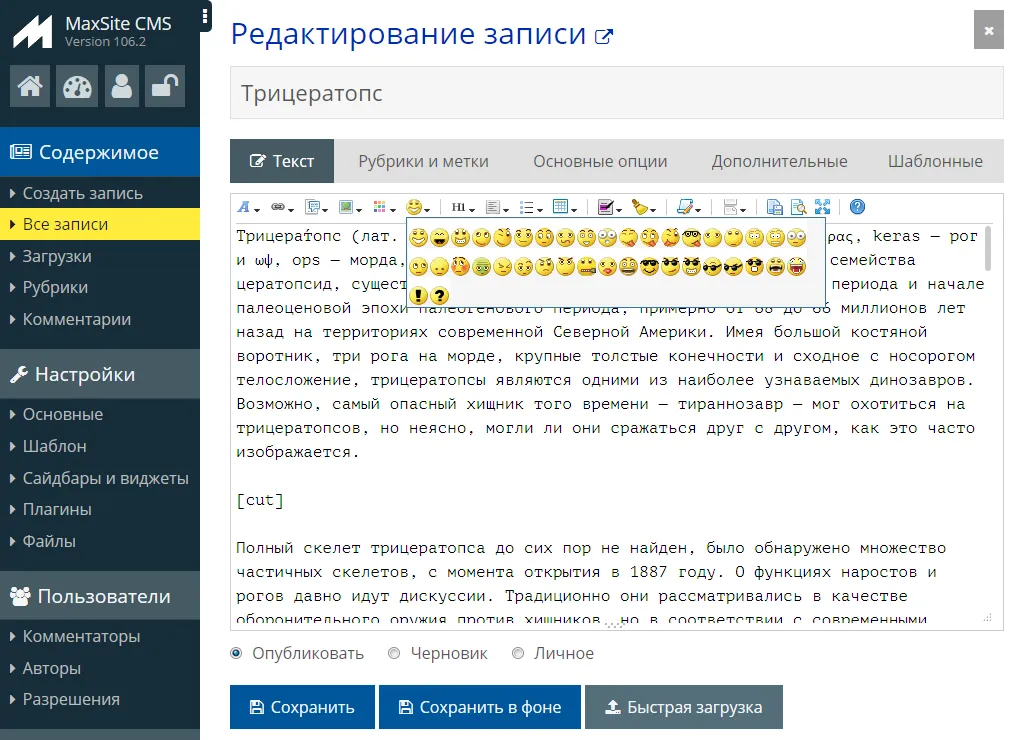1012x740 pixels.
Task: Open the post in new window icon
Action: (604, 37)
